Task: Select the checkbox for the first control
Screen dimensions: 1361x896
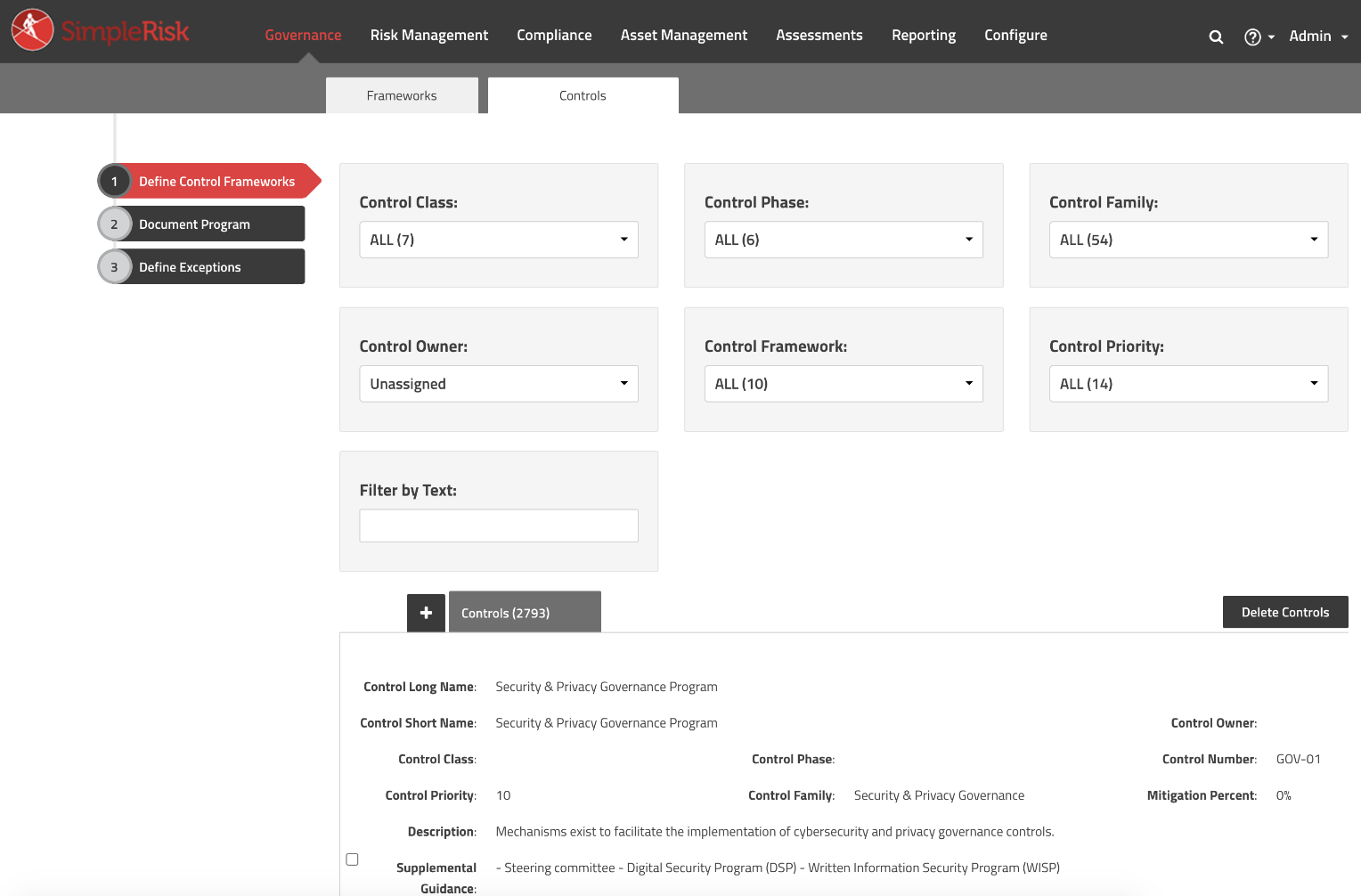Action: click(x=352, y=859)
